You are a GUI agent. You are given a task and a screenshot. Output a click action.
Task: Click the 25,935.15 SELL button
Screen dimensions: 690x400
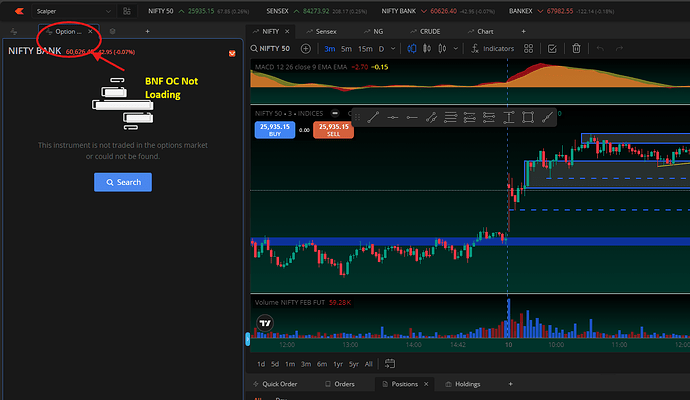333,130
